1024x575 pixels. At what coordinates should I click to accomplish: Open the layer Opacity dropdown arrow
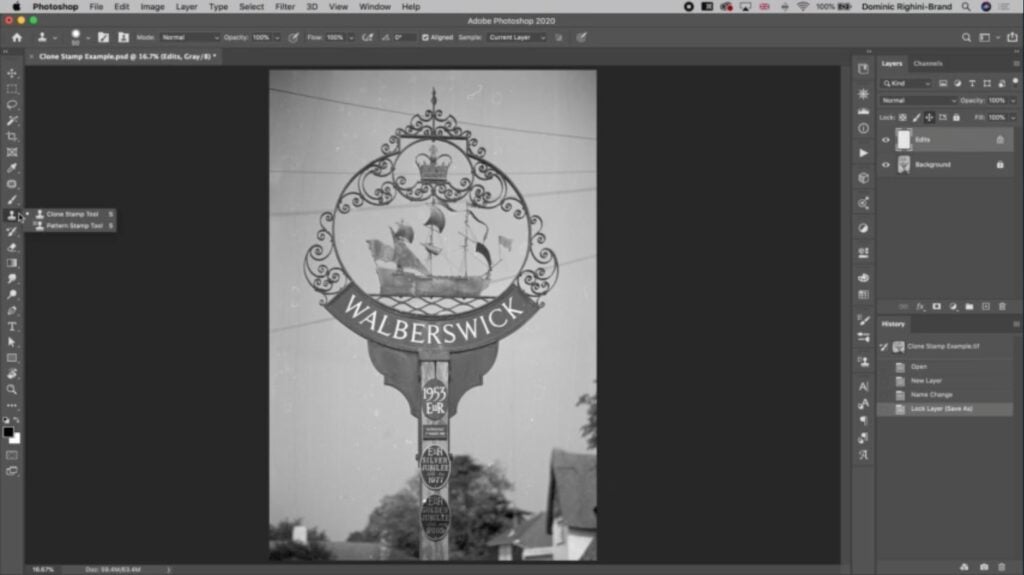(1013, 101)
